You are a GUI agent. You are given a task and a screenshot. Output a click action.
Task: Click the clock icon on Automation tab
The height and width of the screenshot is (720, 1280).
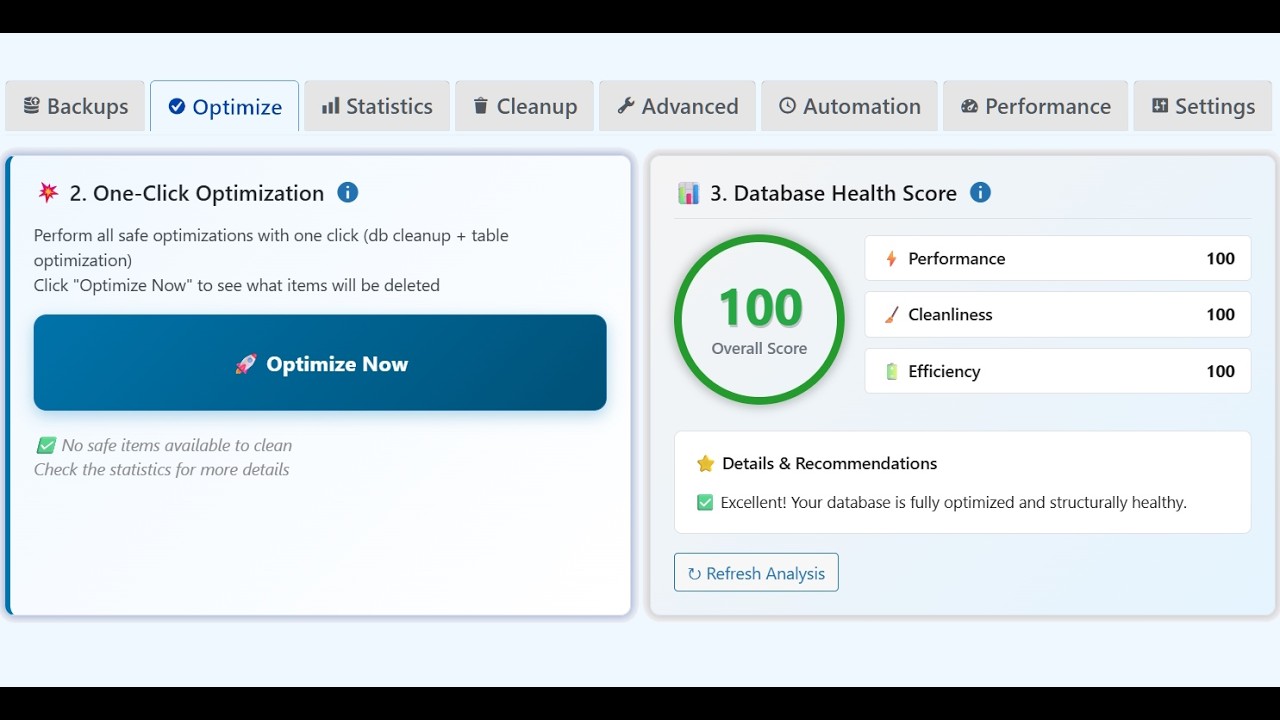[787, 105]
